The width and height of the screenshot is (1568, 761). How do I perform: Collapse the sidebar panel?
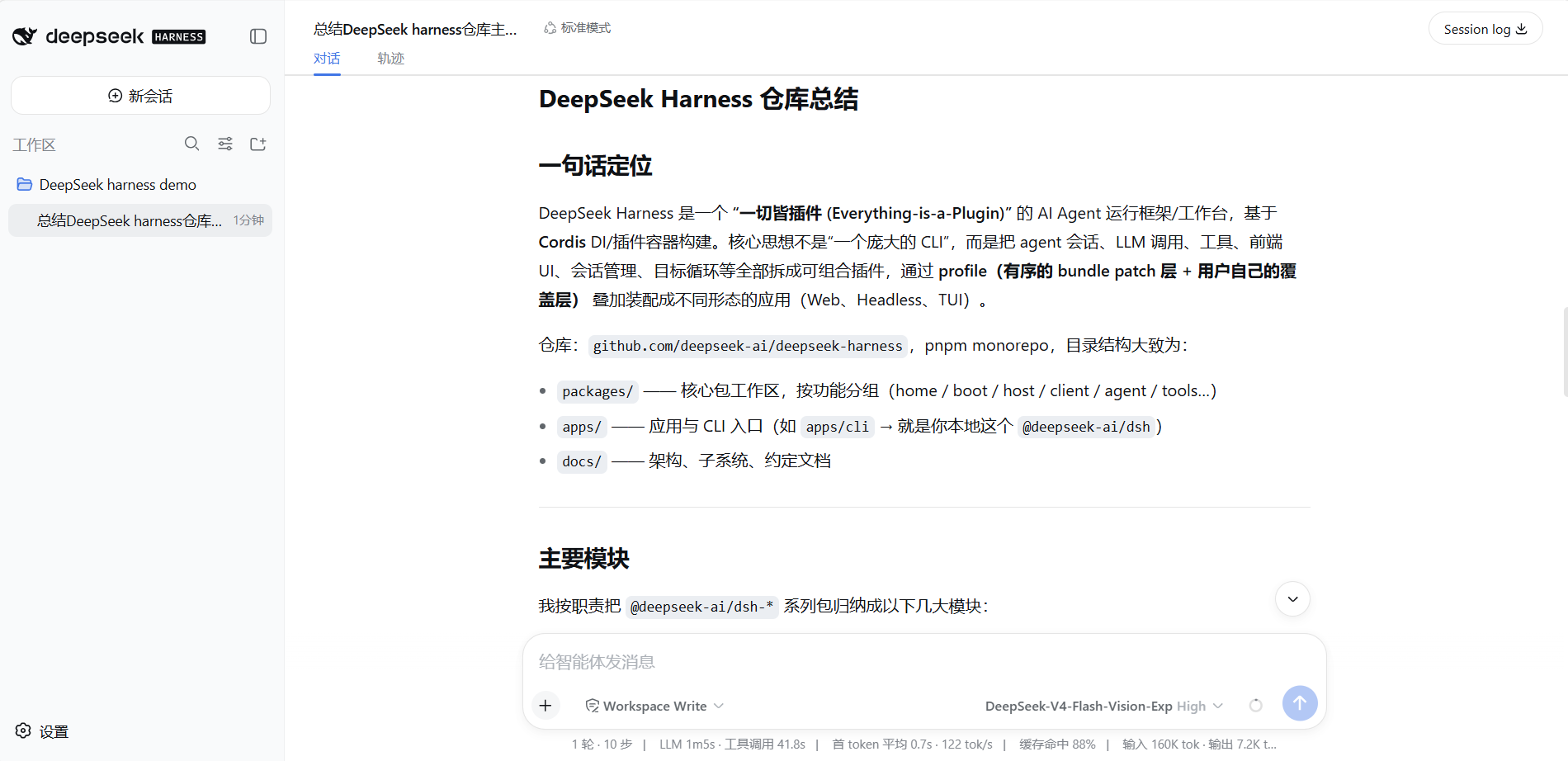click(x=258, y=36)
